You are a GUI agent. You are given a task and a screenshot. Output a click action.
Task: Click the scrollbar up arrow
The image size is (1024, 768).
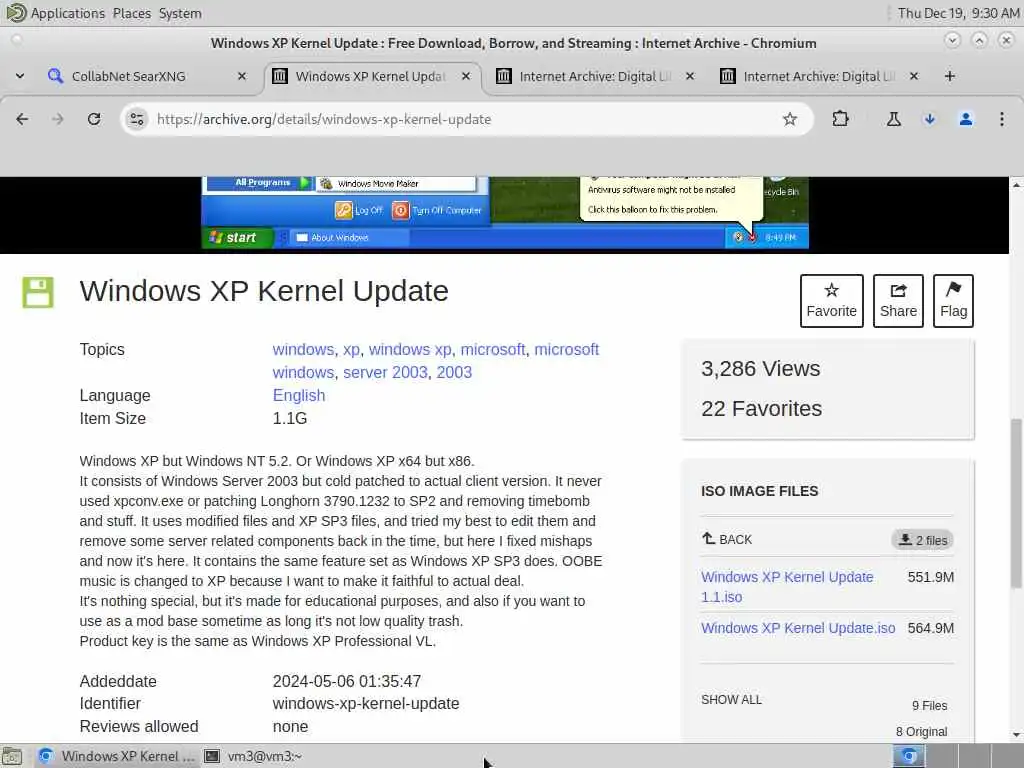click(1016, 185)
